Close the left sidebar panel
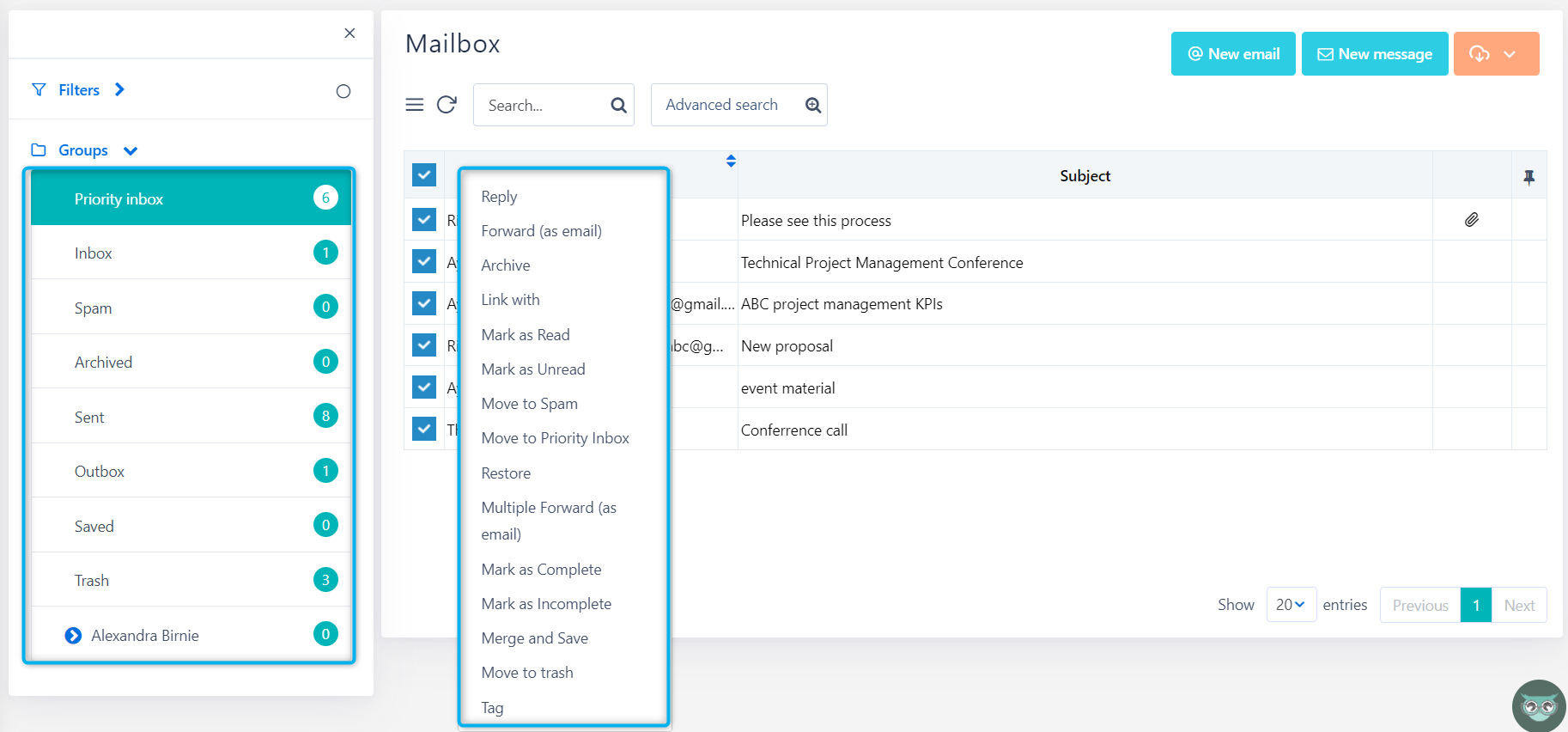Viewport: 1568px width, 732px height. point(349,34)
